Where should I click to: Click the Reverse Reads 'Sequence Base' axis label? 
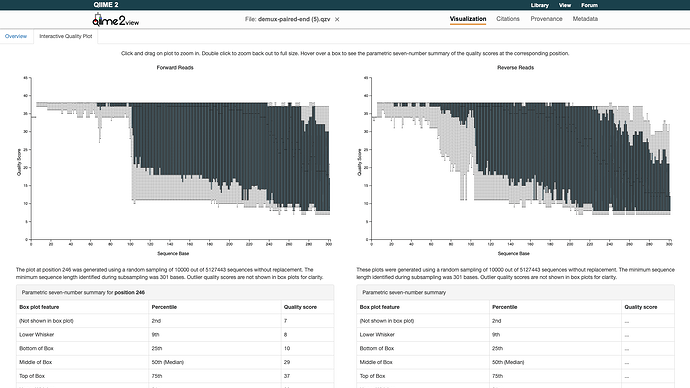coord(514,254)
